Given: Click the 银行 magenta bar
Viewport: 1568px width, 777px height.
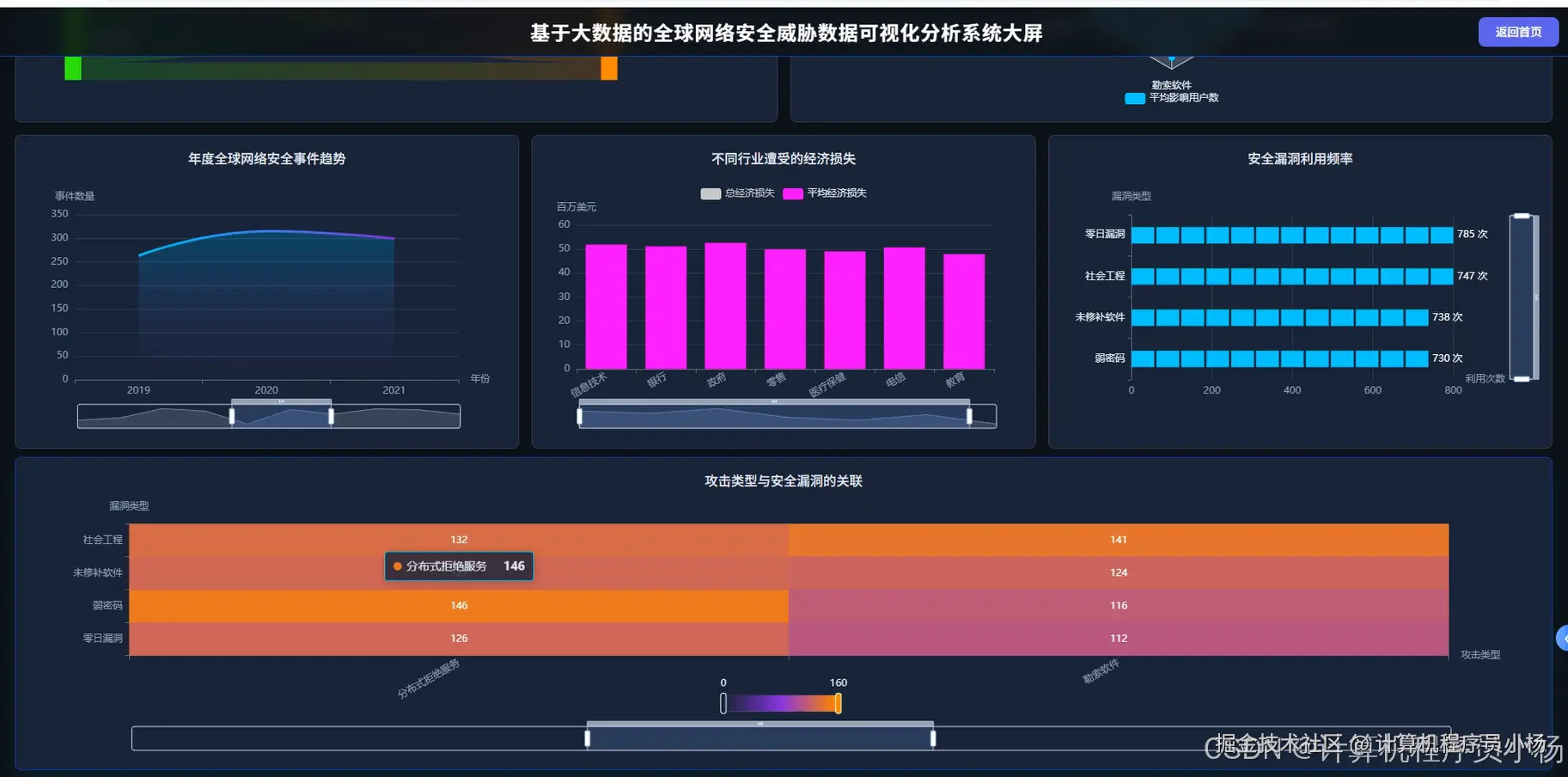Looking at the screenshot, I should (x=666, y=308).
